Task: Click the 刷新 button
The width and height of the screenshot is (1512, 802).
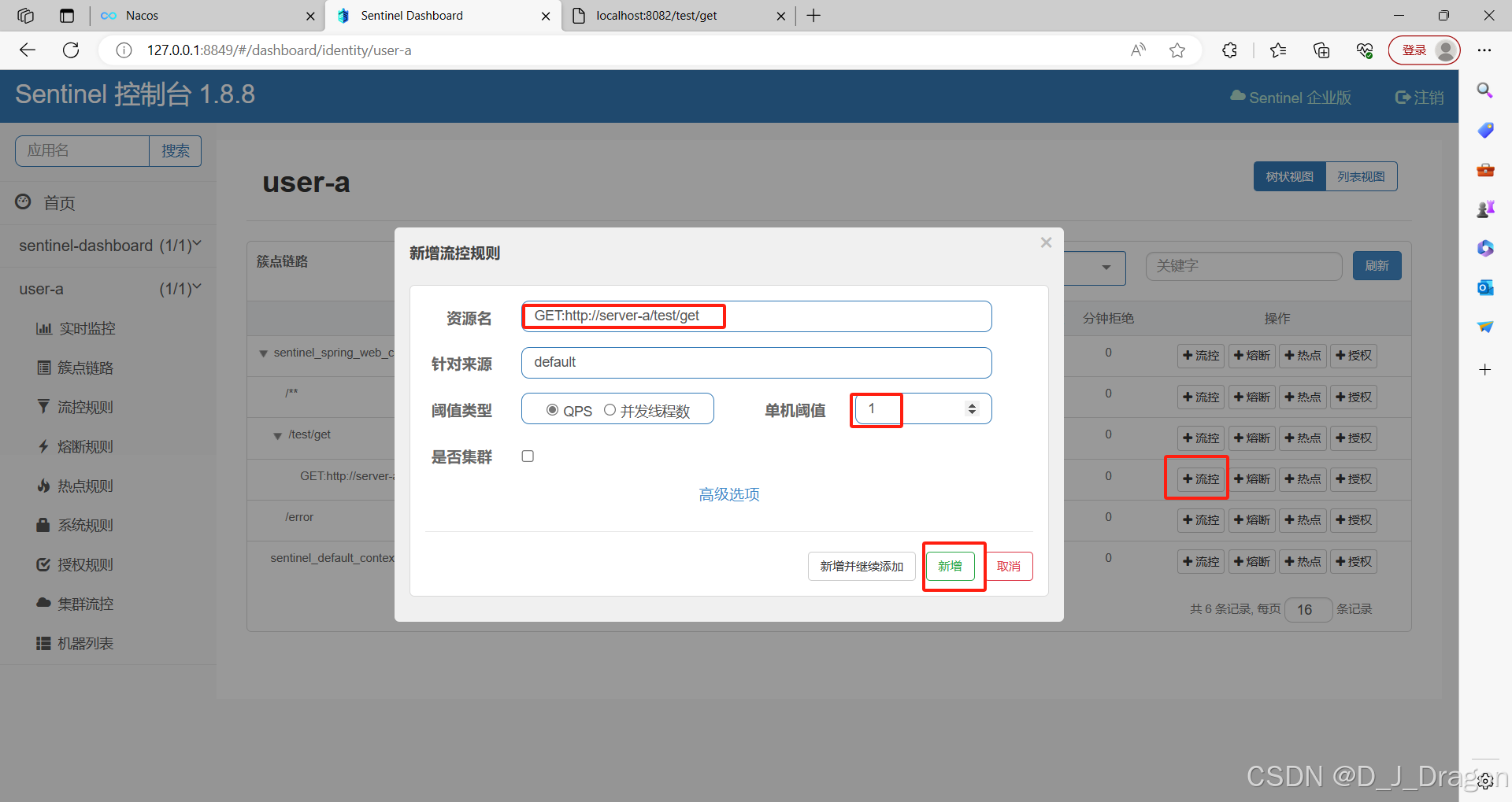Action: click(1377, 266)
